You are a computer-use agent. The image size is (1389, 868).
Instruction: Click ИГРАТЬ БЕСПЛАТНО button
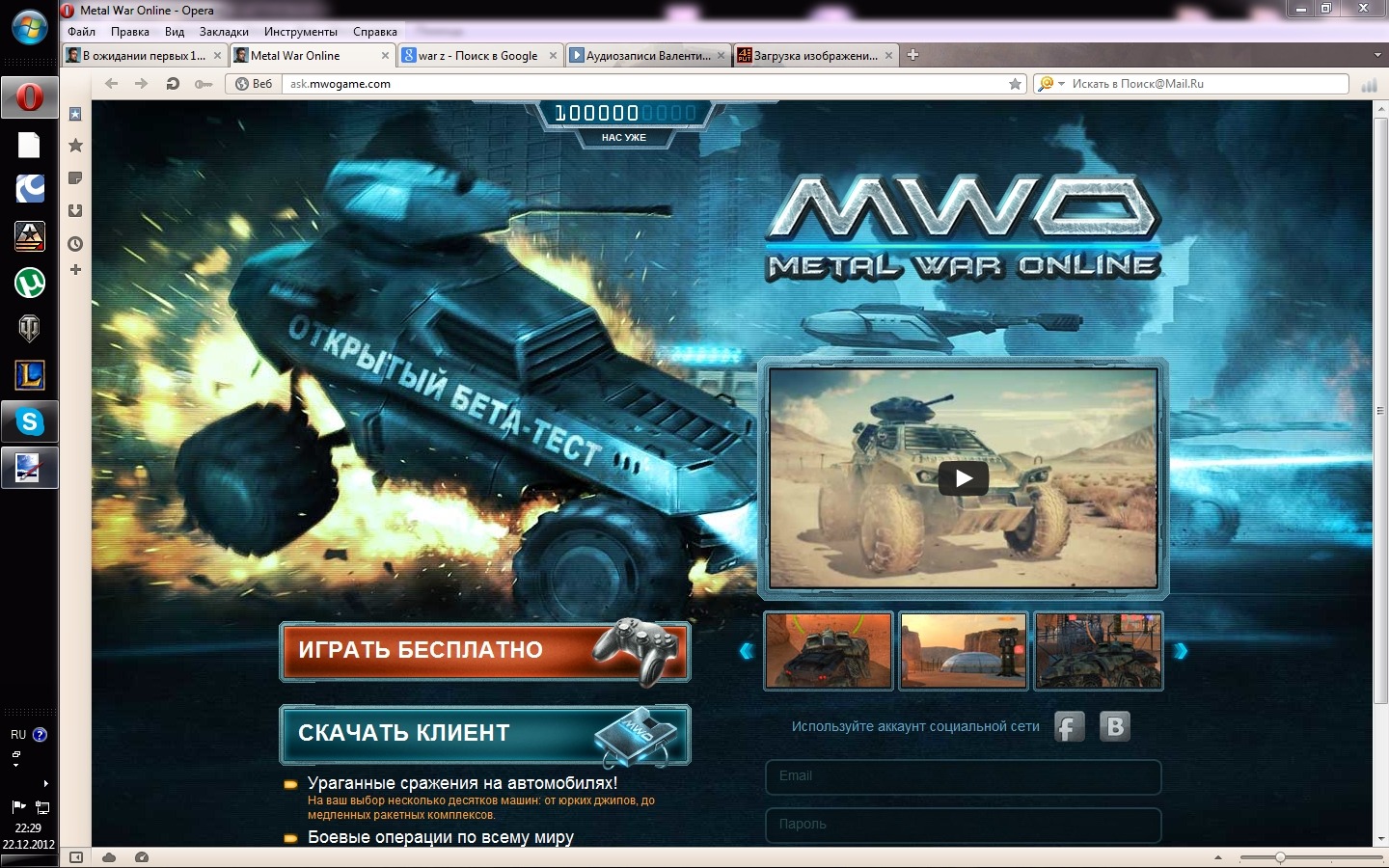(x=485, y=651)
